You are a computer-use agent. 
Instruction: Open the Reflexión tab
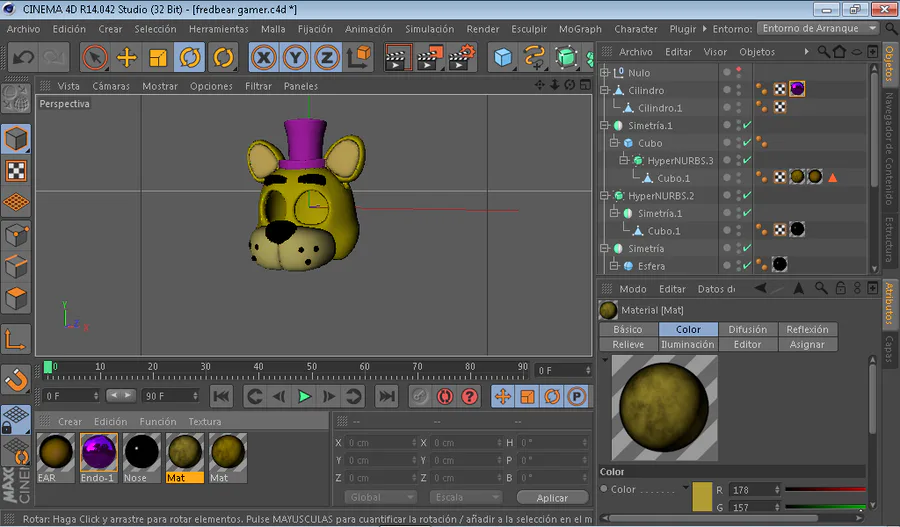pos(807,330)
